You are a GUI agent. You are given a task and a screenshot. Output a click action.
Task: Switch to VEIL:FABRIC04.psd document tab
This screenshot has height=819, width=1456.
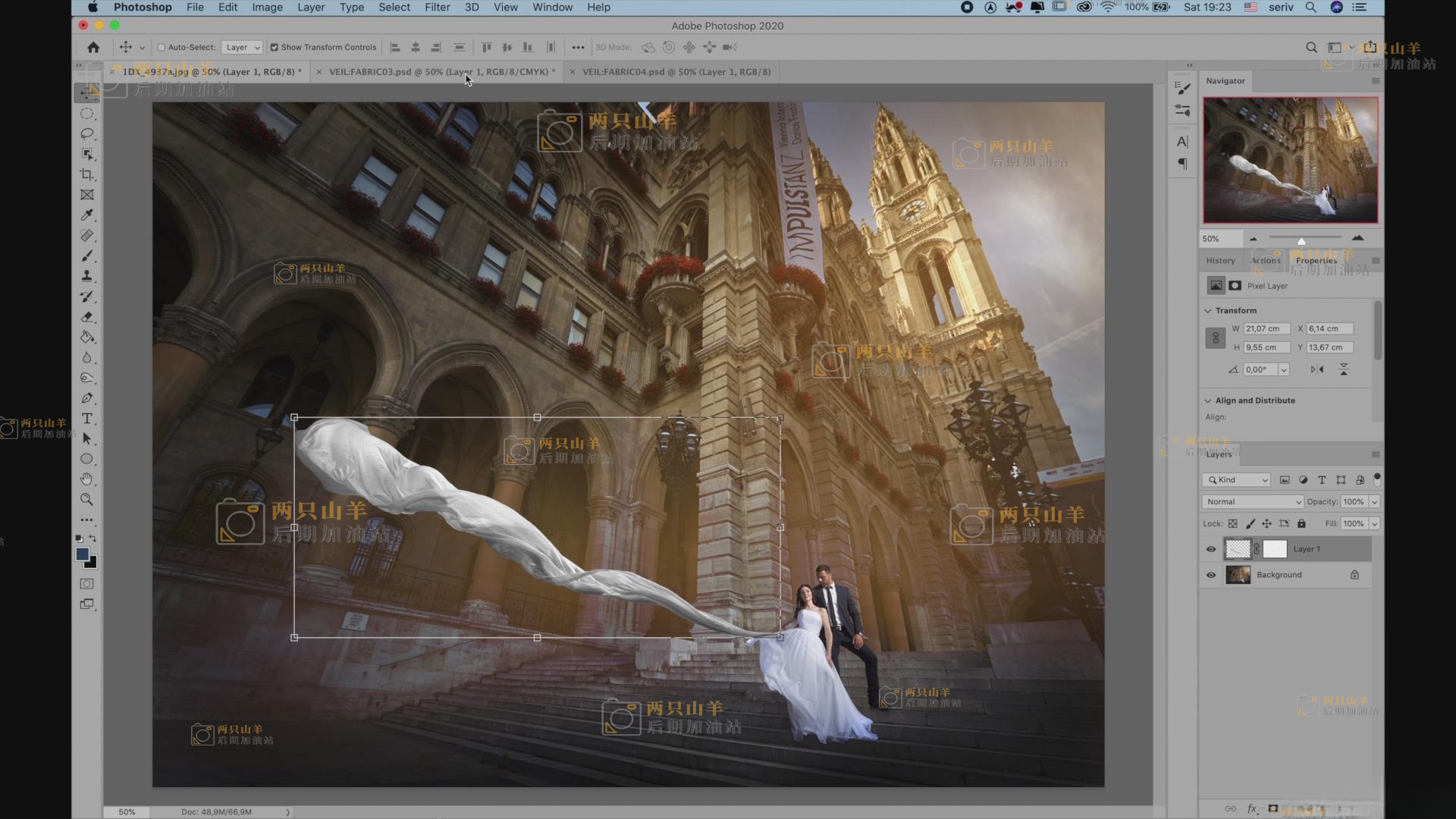676,72
